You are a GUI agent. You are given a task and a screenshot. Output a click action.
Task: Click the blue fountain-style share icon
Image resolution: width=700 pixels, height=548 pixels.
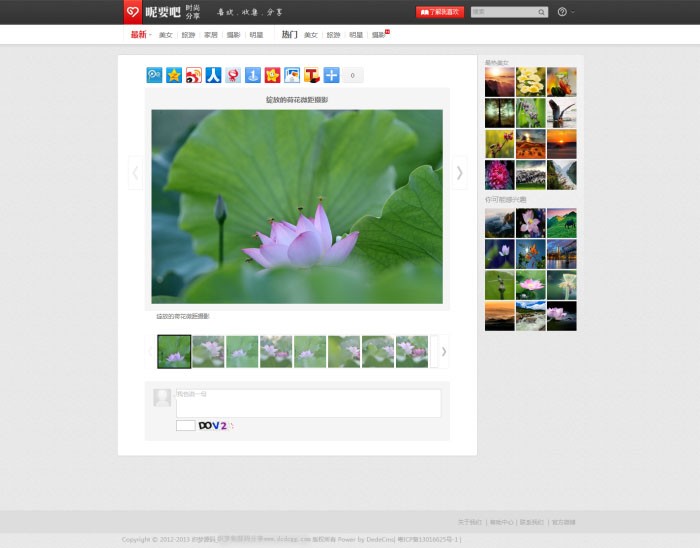(x=253, y=75)
